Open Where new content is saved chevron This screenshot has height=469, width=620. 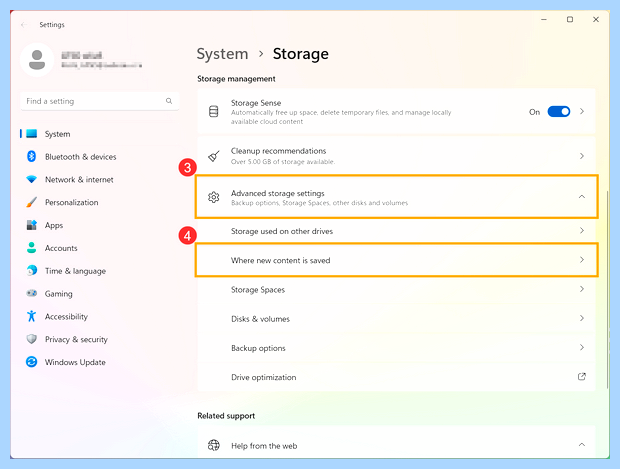click(x=582, y=260)
